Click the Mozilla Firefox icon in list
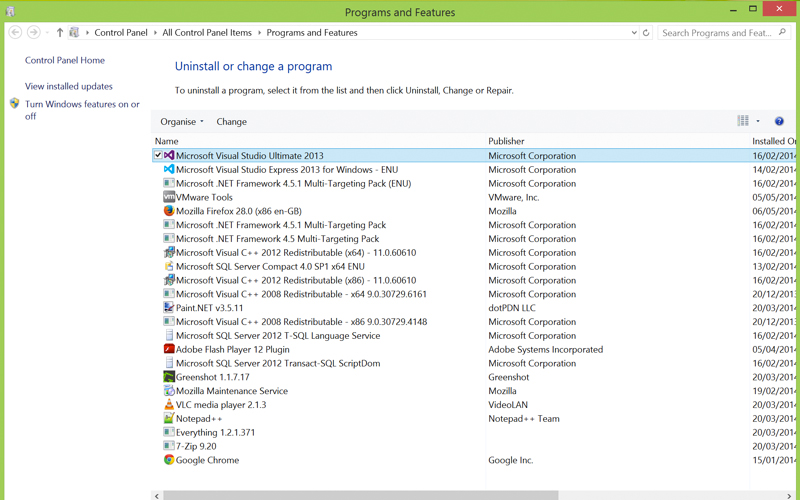Image resolution: width=800 pixels, height=500 pixels. point(169,211)
